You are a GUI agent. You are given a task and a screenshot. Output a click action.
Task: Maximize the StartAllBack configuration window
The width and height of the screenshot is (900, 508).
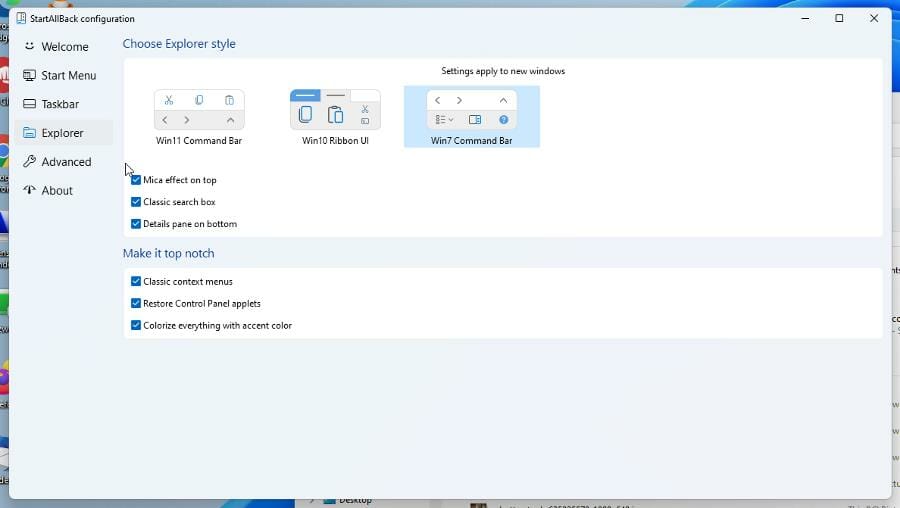(839, 18)
